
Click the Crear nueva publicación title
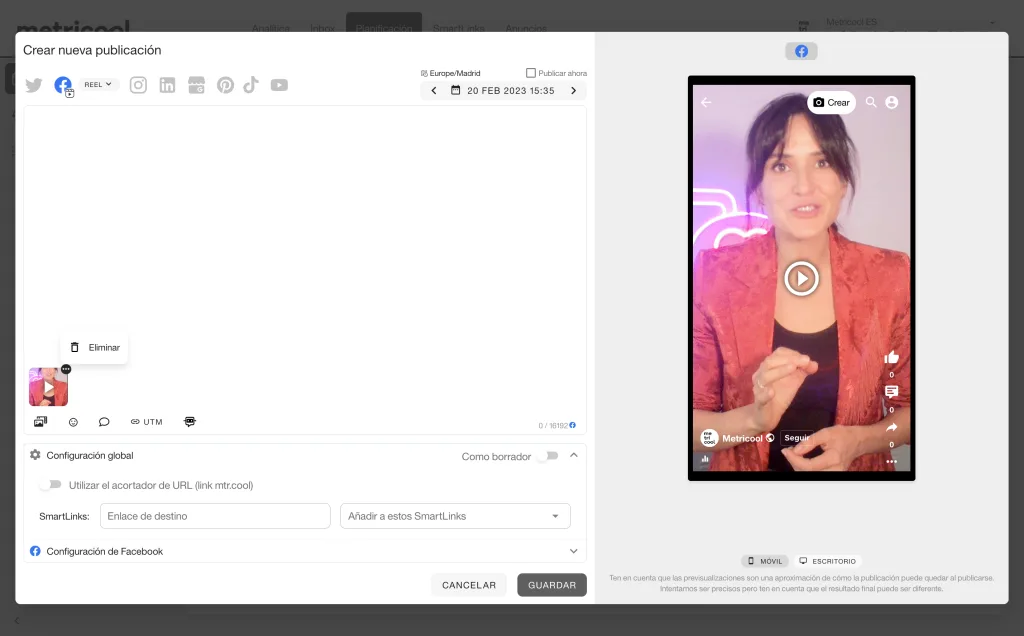(92, 50)
